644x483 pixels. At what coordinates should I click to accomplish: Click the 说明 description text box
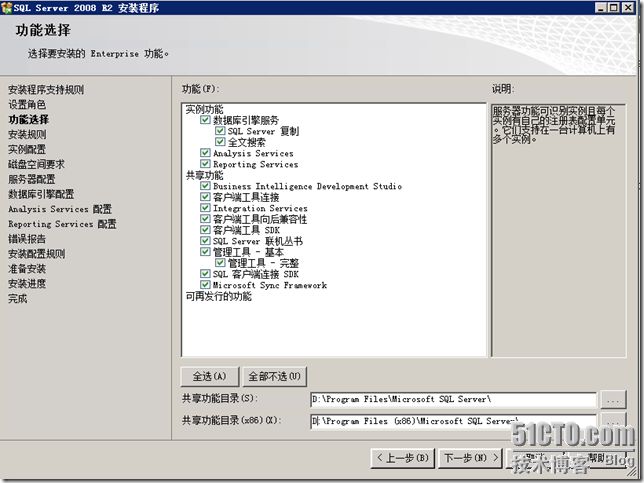point(559,230)
